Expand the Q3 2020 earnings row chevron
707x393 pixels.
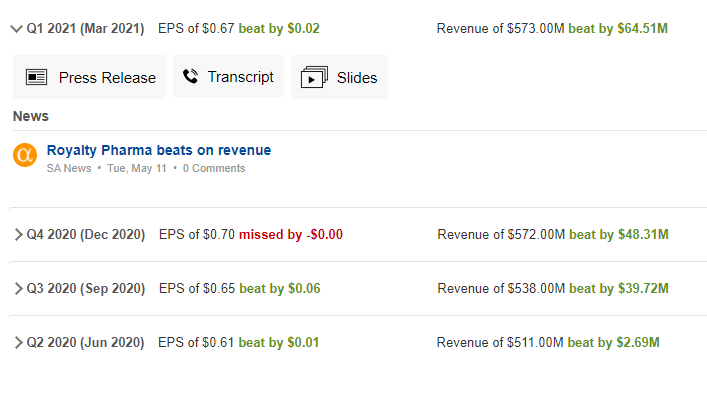coord(18,288)
